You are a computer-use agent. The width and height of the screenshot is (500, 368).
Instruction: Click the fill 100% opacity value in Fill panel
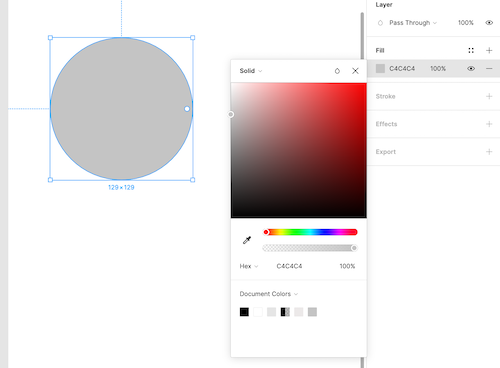[x=438, y=68]
